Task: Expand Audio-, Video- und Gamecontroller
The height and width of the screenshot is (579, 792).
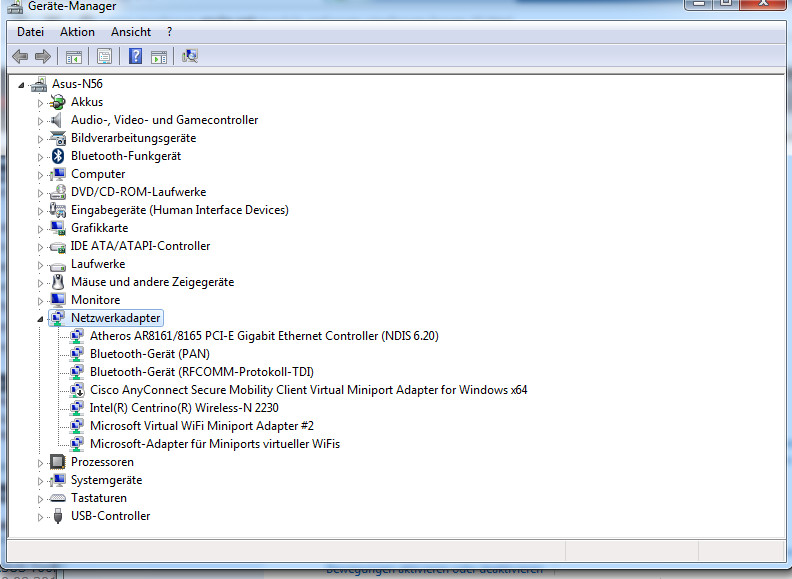Action: click(40, 121)
